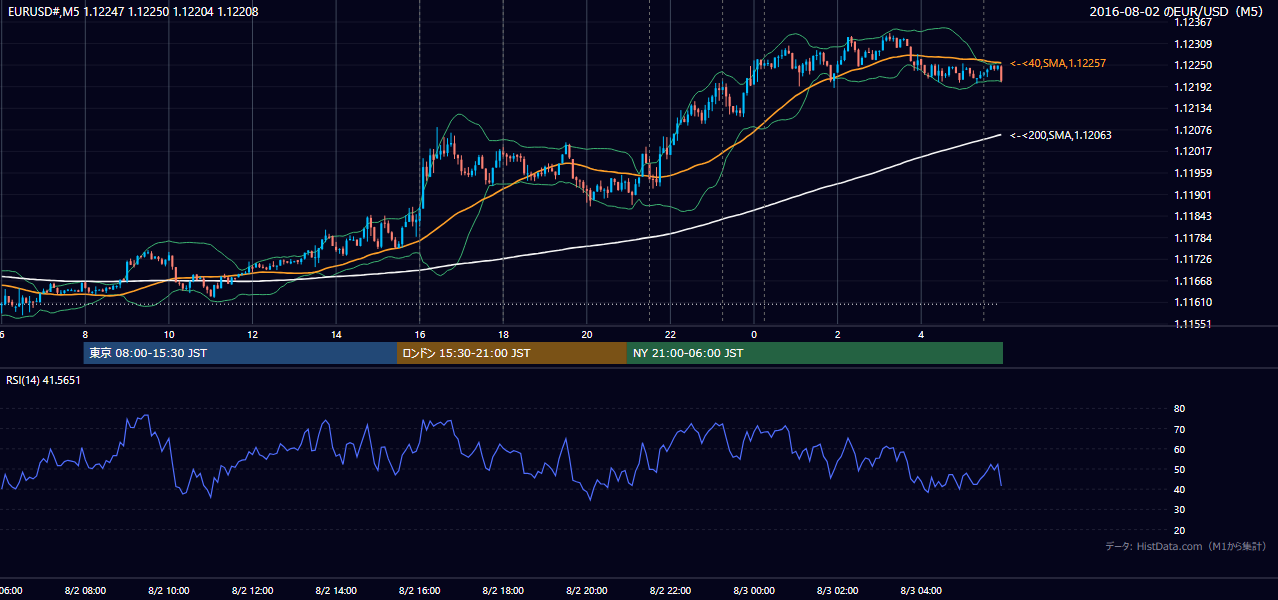The height and width of the screenshot is (600, 1278).
Task: Click the 8/2 16:00 date label
Action: click(x=420, y=591)
